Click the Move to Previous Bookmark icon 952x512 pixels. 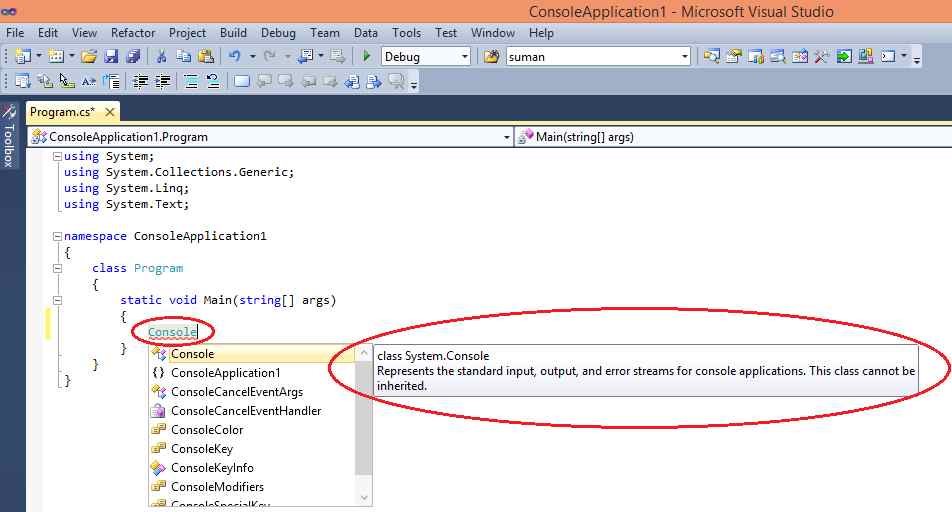264,81
